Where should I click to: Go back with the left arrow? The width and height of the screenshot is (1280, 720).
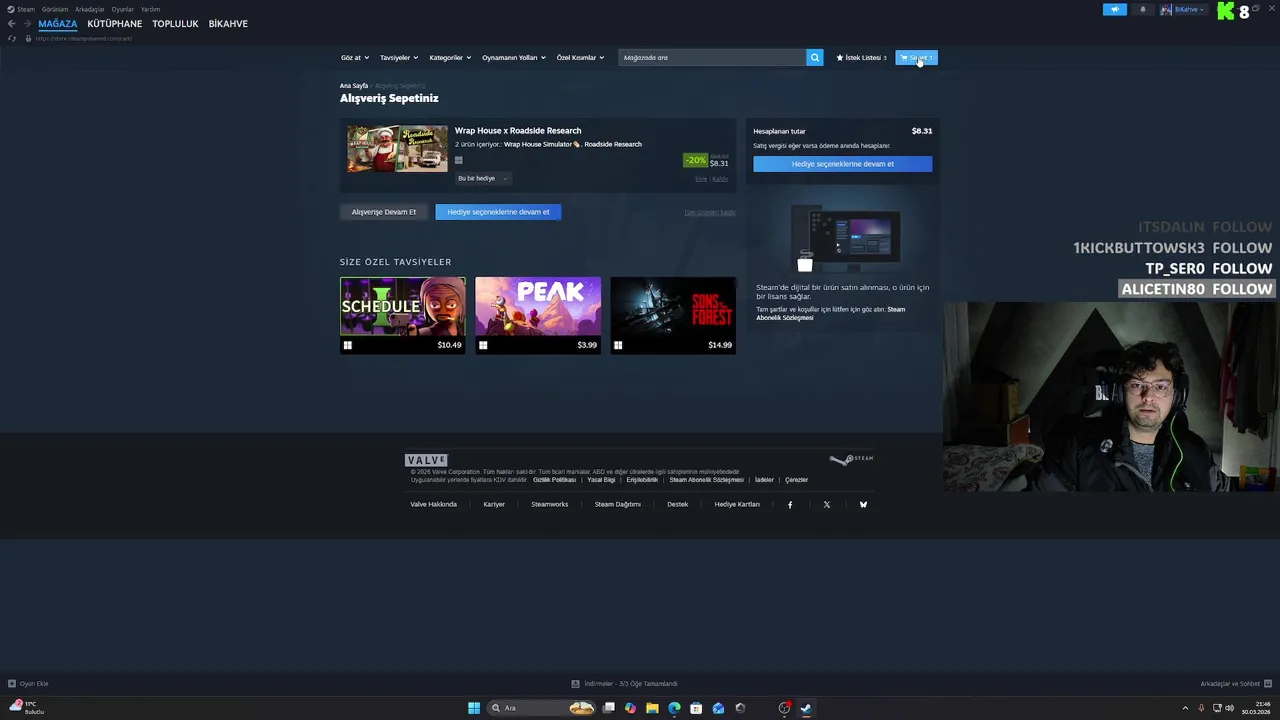coord(11,24)
